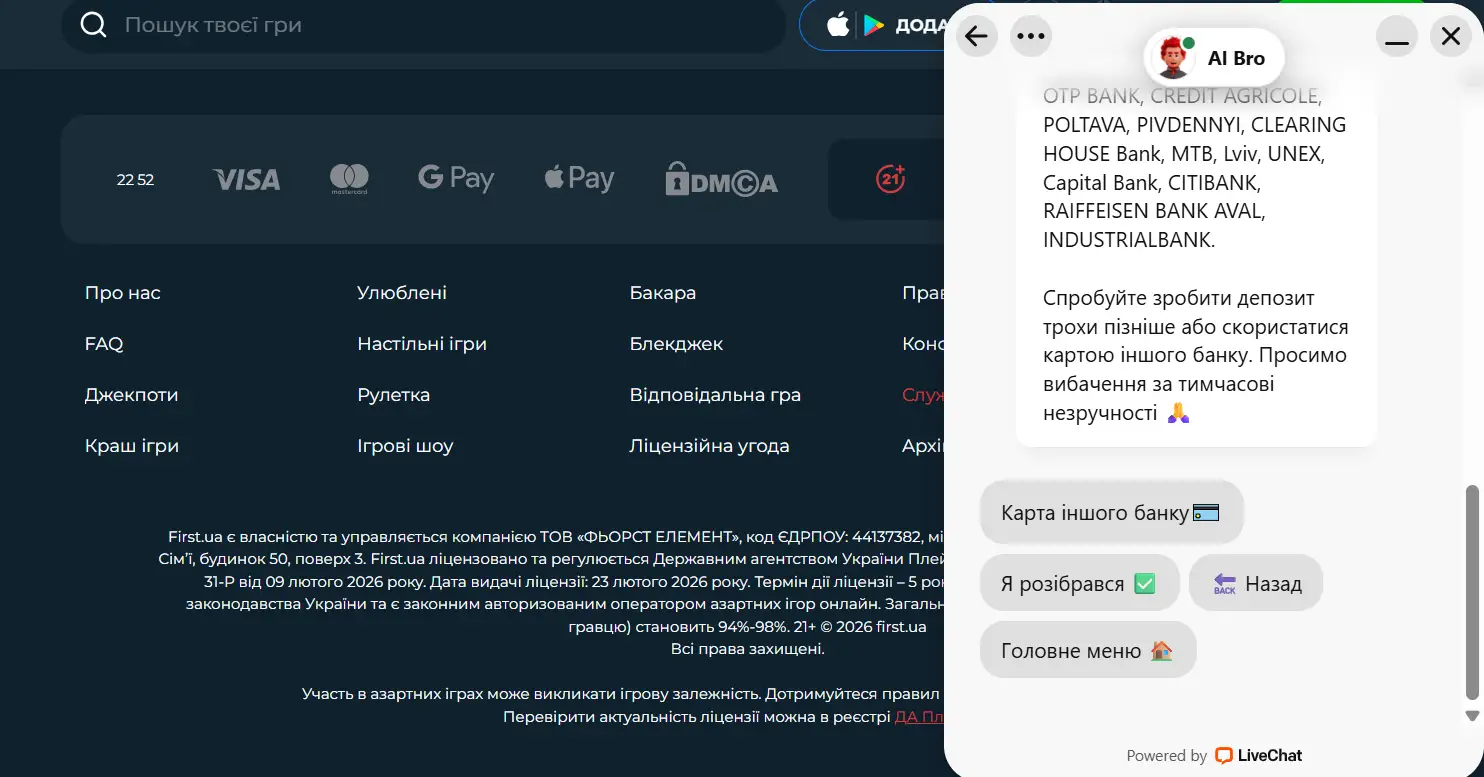The image size is (1484, 777).
Task: Open the Бакара link
Action: point(663,293)
